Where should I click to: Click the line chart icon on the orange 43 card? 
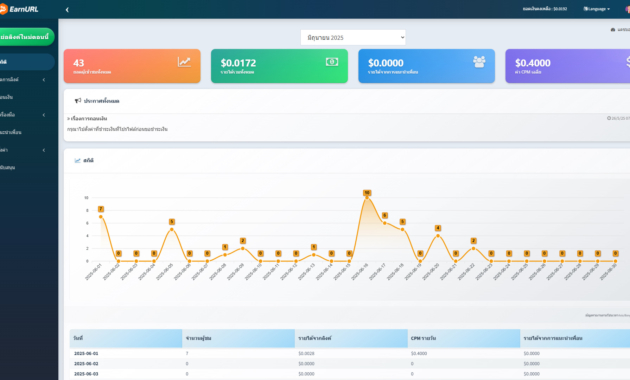tap(184, 62)
